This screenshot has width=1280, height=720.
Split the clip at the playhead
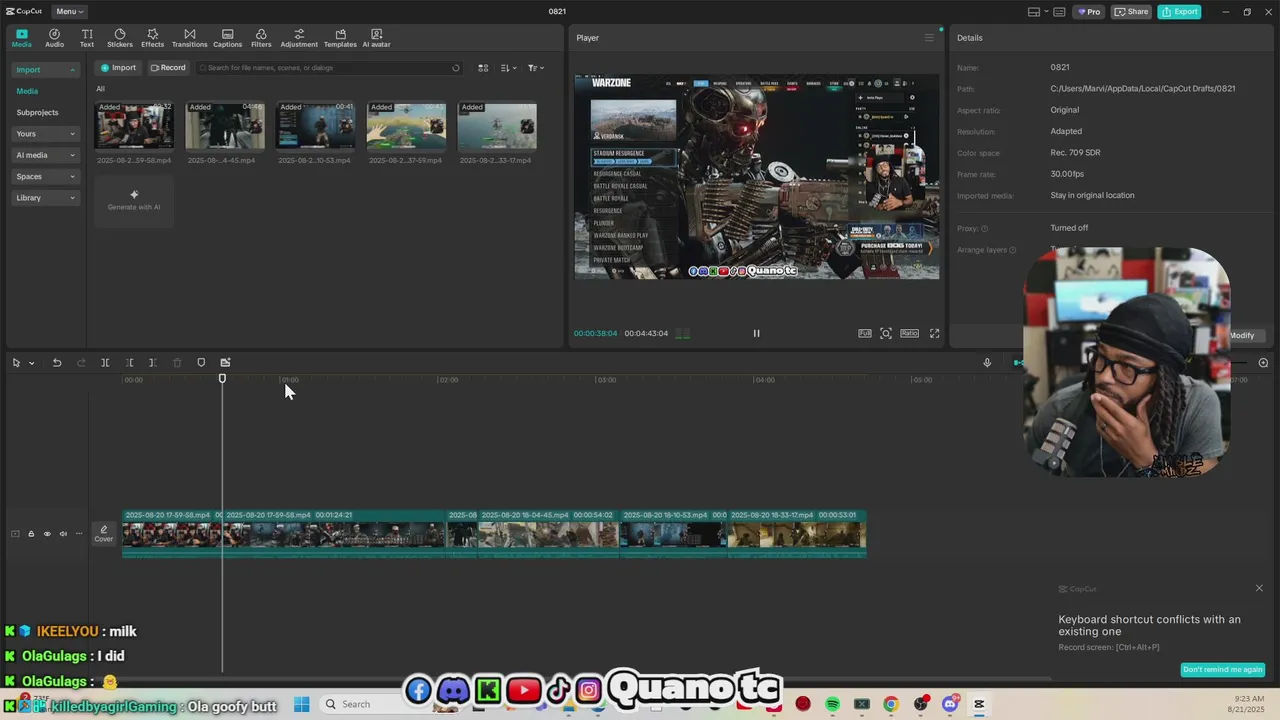coord(105,363)
